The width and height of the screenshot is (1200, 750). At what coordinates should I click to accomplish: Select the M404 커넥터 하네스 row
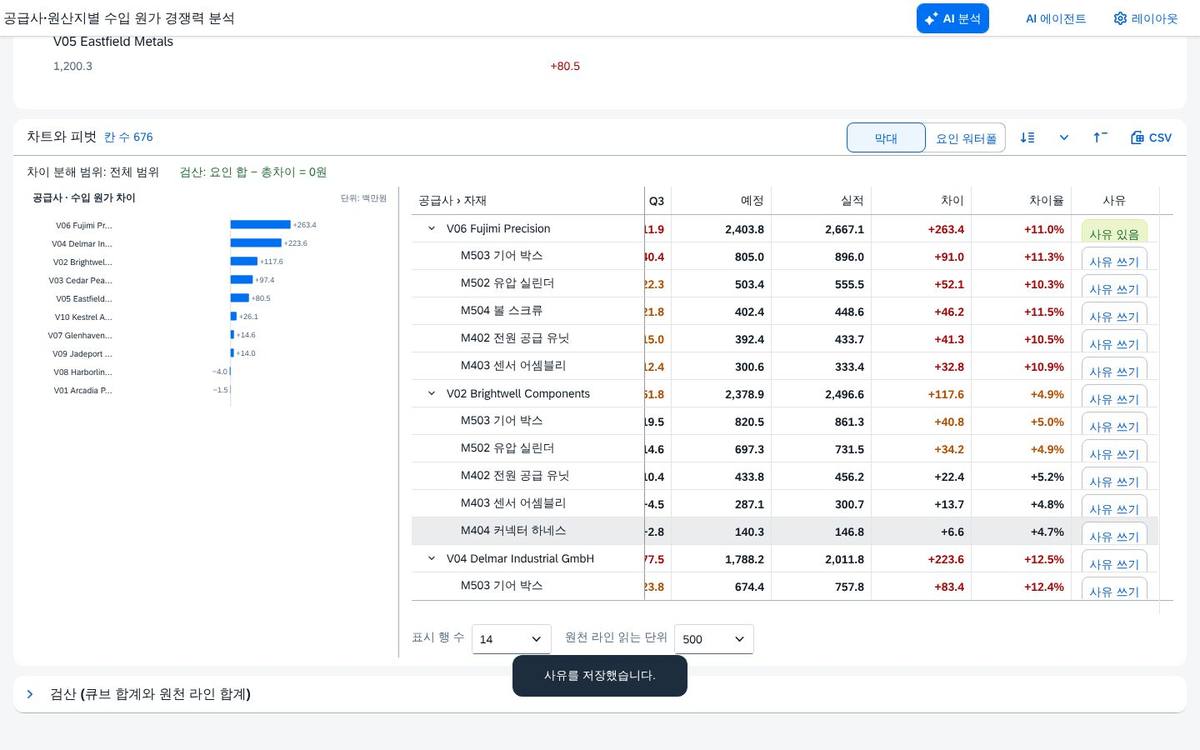point(785,531)
